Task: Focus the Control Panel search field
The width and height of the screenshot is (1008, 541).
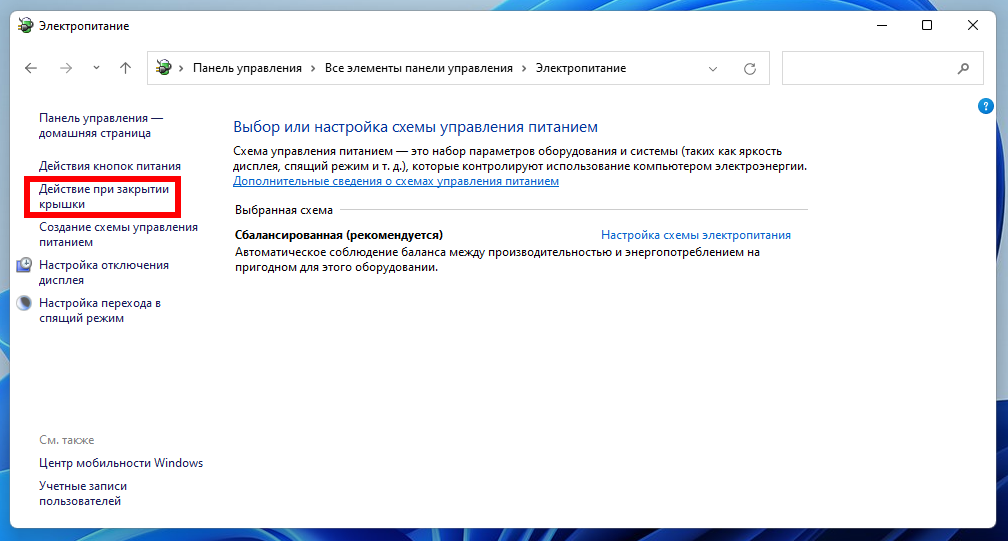Action: (865, 69)
